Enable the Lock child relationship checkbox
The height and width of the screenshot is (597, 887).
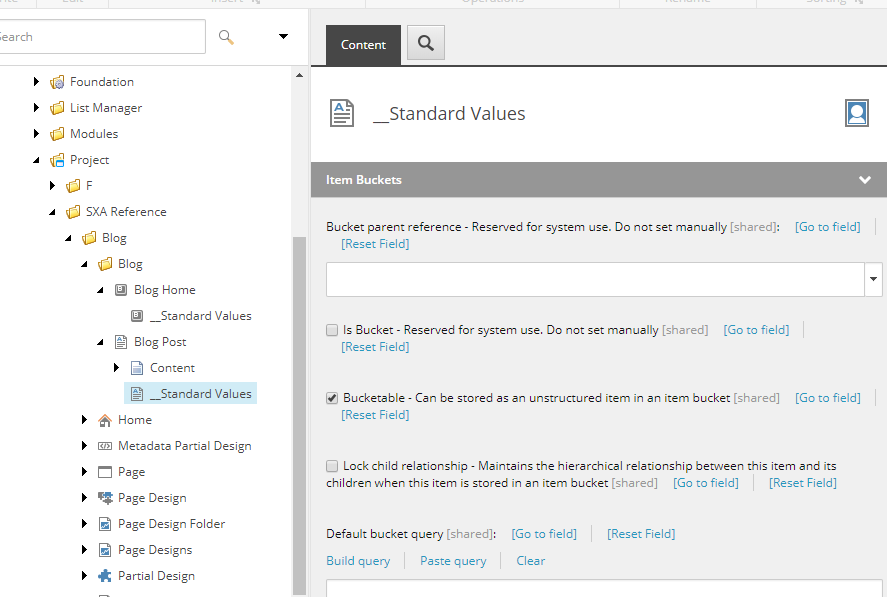332,466
